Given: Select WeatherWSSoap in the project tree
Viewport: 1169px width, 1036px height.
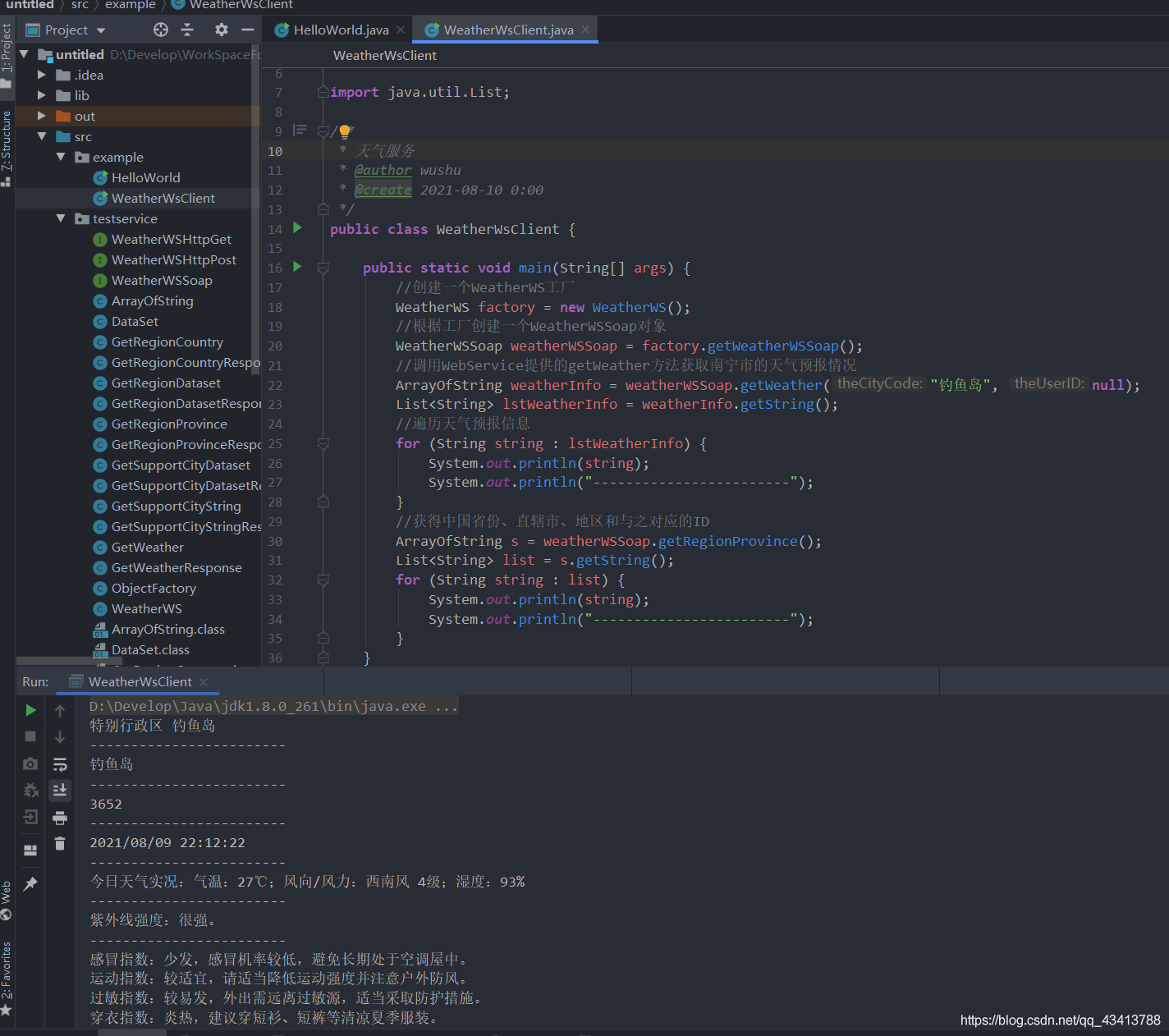Looking at the screenshot, I should [162, 280].
